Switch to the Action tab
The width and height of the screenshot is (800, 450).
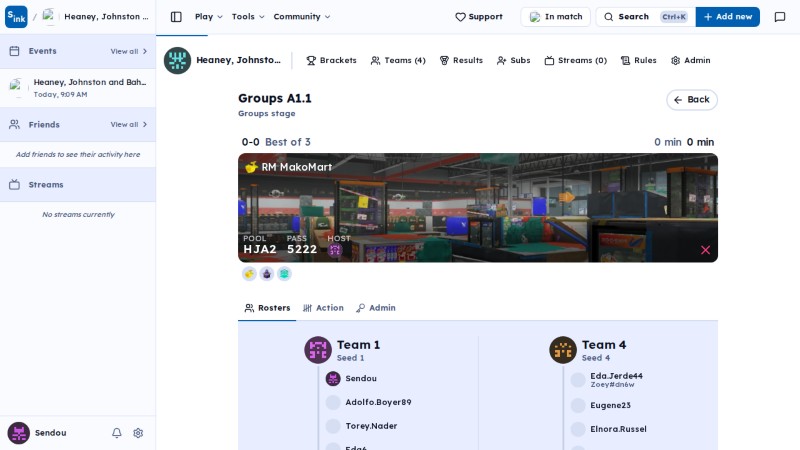click(323, 308)
